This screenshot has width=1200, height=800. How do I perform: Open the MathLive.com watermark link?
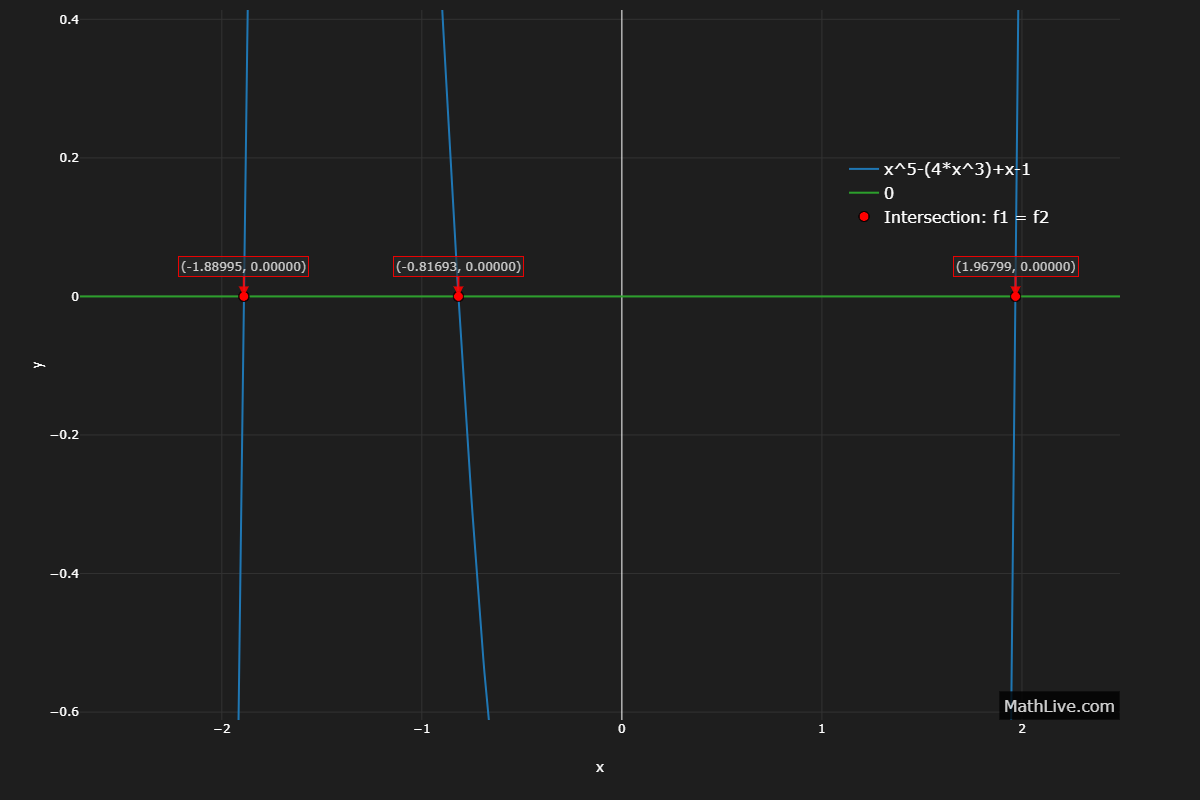1058,706
